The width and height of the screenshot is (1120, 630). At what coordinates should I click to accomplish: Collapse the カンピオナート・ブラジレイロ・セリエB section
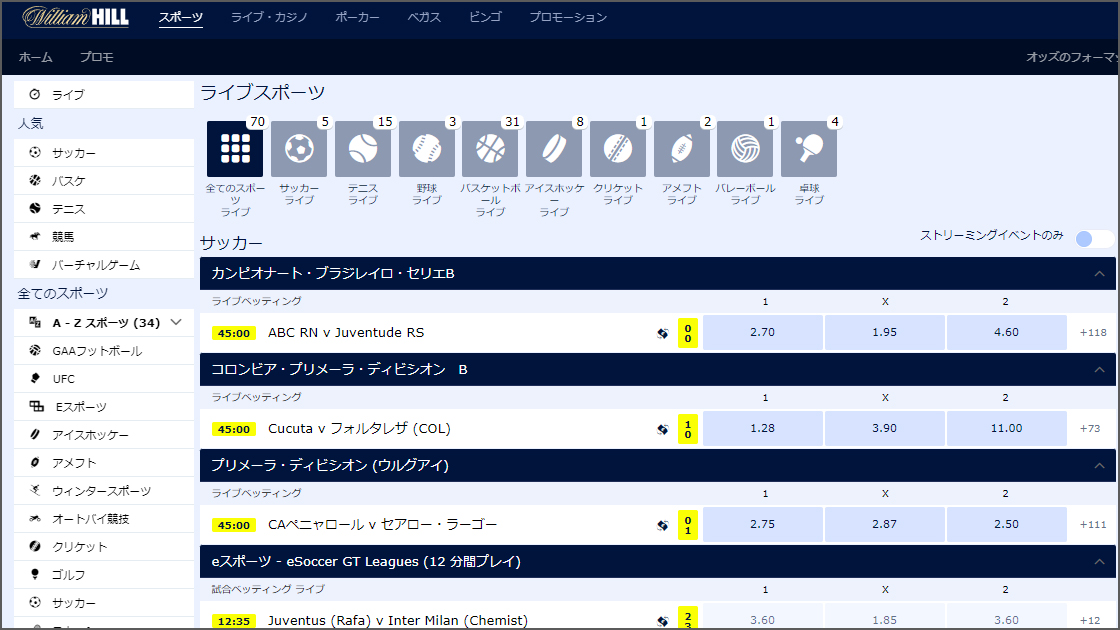pos(1099,274)
